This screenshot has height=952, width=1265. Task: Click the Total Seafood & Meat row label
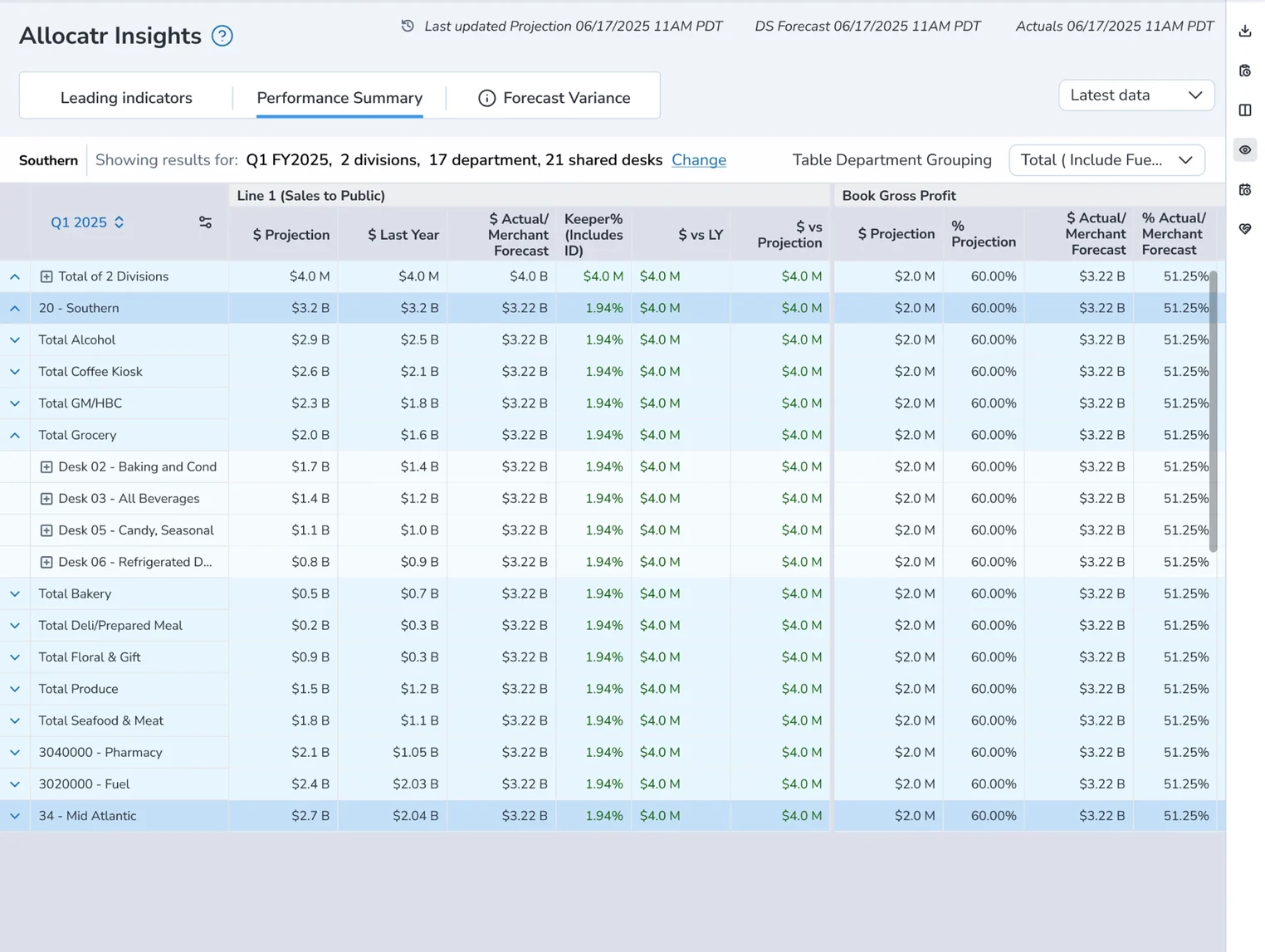coord(101,720)
